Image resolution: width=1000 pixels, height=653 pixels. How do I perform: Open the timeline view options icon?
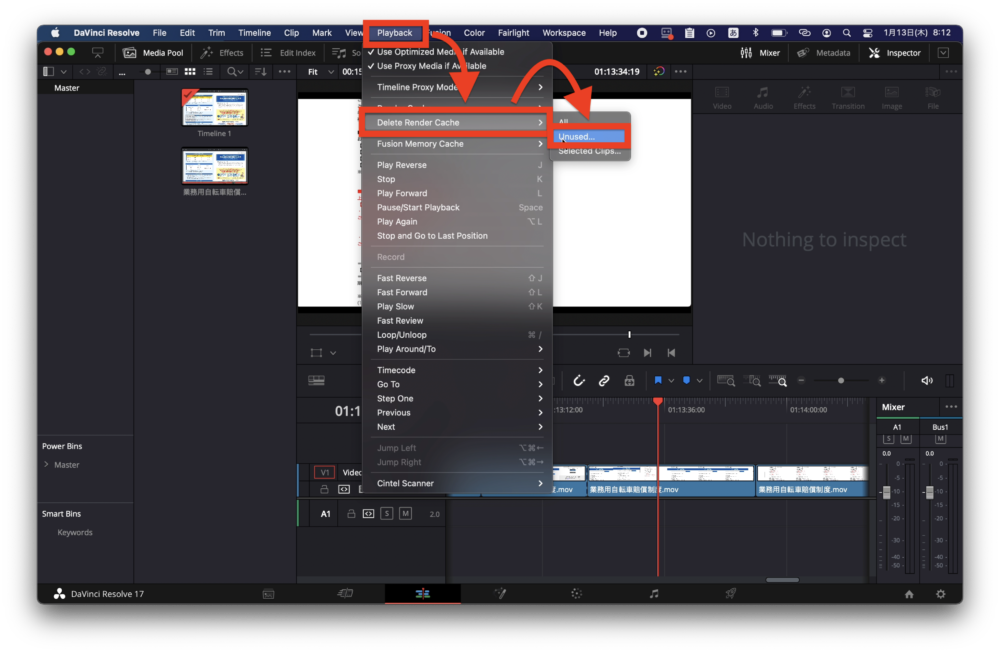click(316, 381)
